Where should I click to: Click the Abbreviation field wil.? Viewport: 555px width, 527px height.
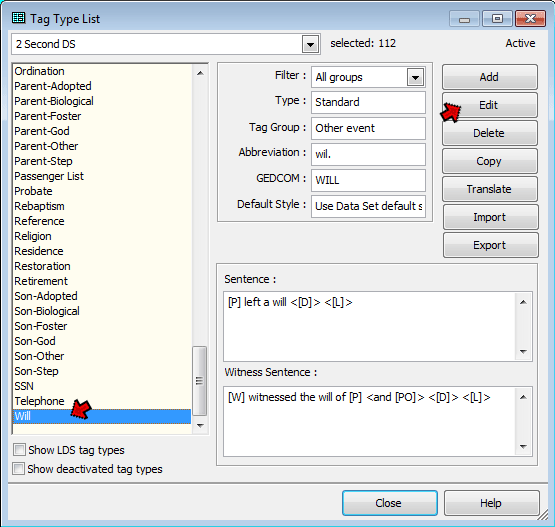click(368, 154)
